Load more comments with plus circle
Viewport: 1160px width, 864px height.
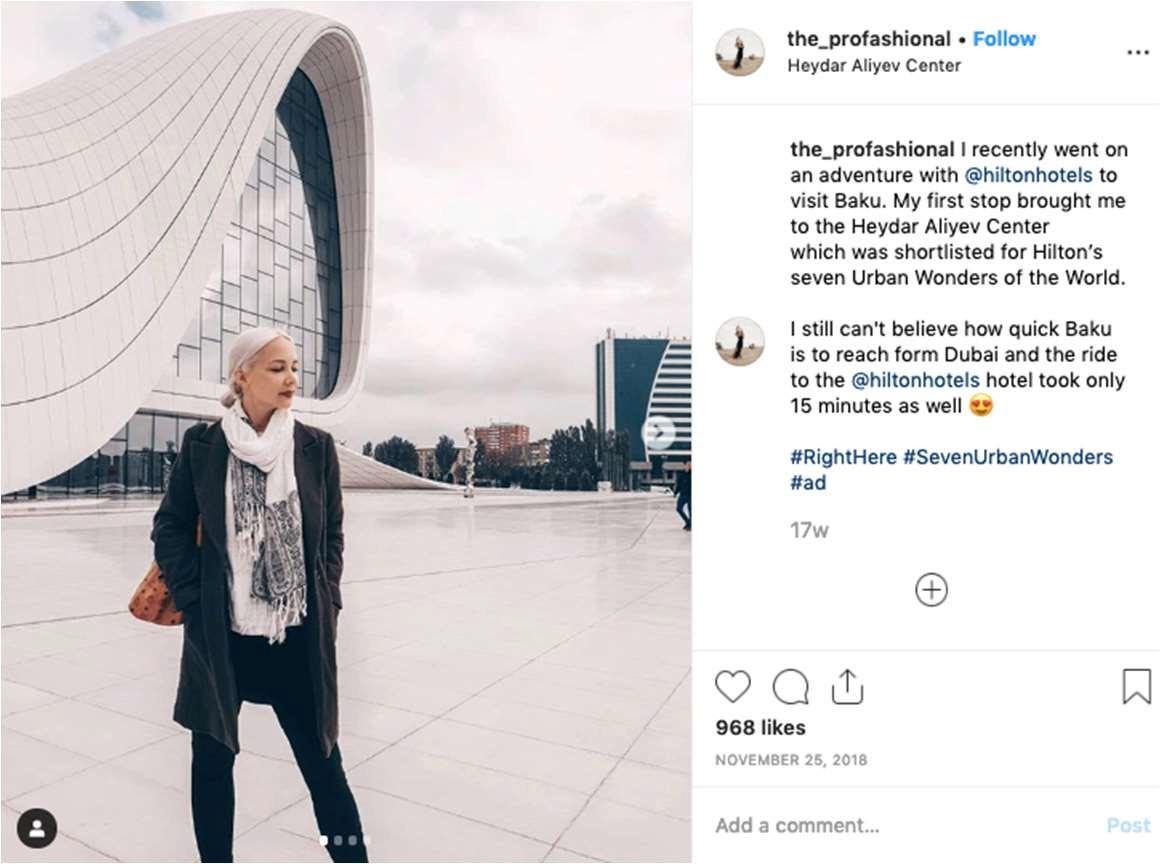(x=931, y=590)
